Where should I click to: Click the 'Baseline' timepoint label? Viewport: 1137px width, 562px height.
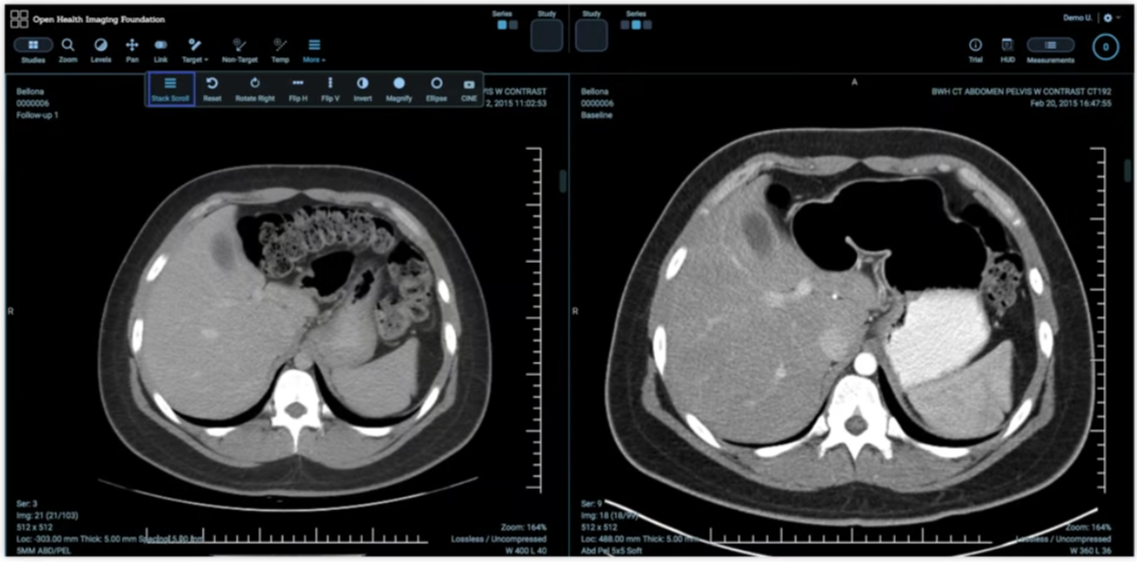(x=597, y=115)
